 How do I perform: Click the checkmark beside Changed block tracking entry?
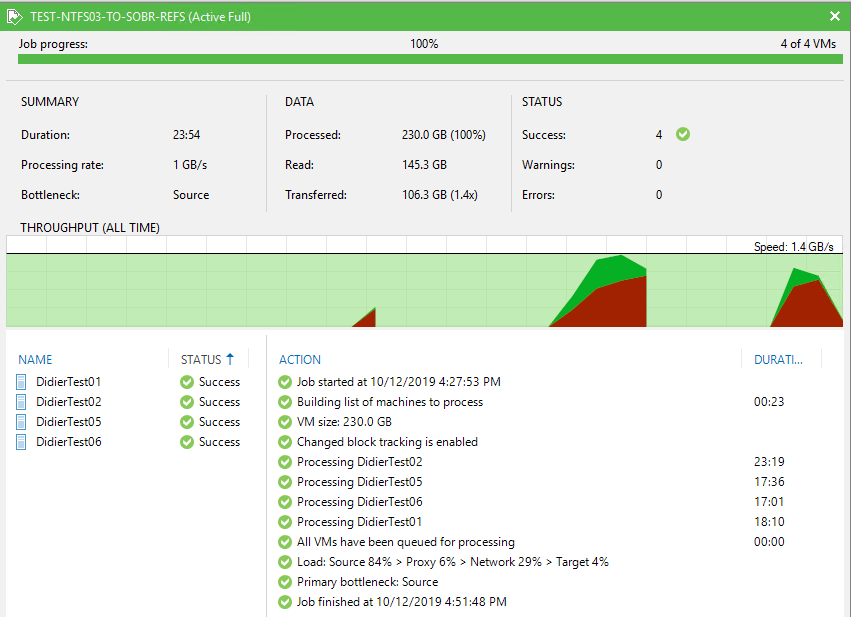(285, 441)
